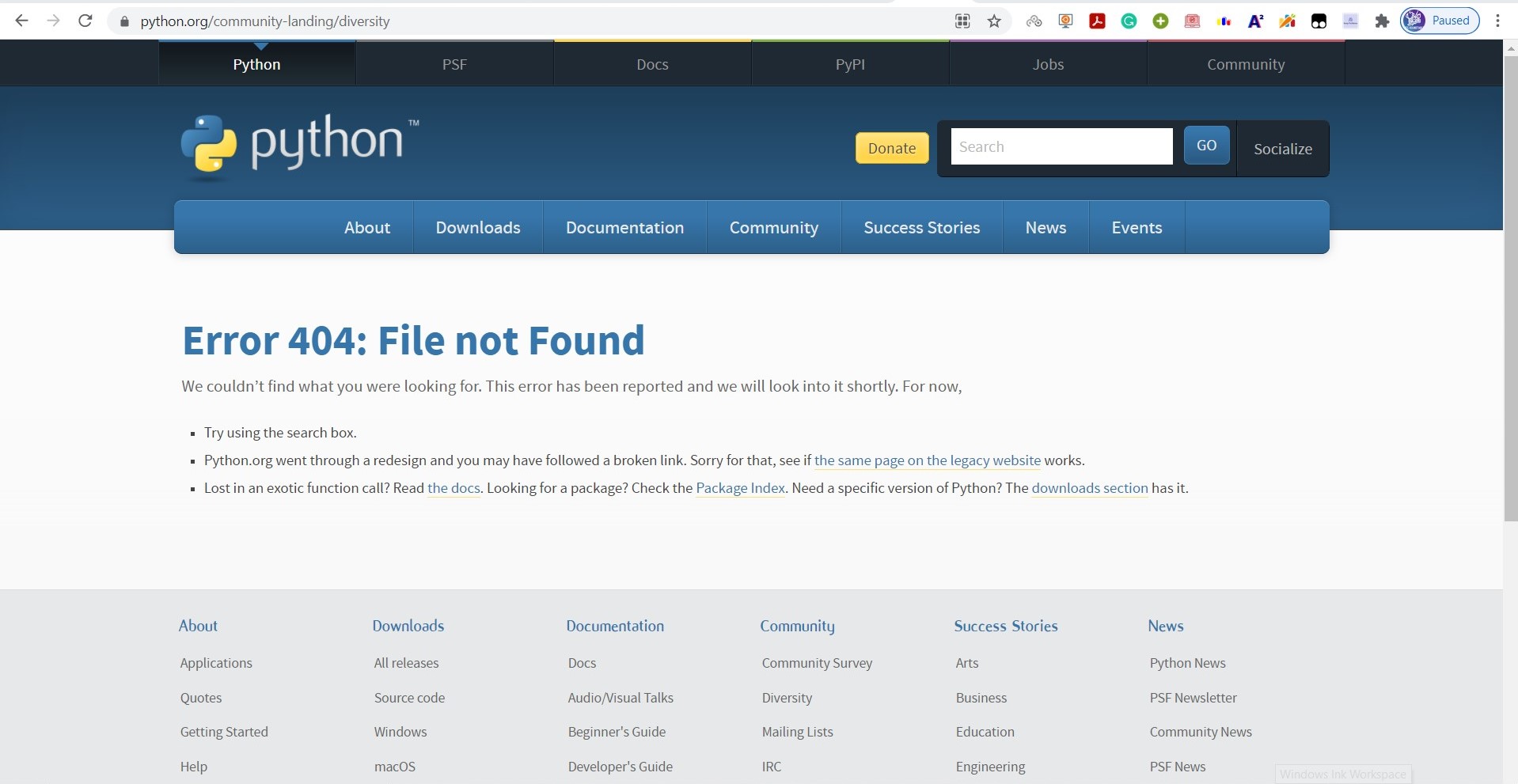1518x784 pixels.
Task: Open the Events main nav menu
Action: pyautogui.click(x=1137, y=228)
